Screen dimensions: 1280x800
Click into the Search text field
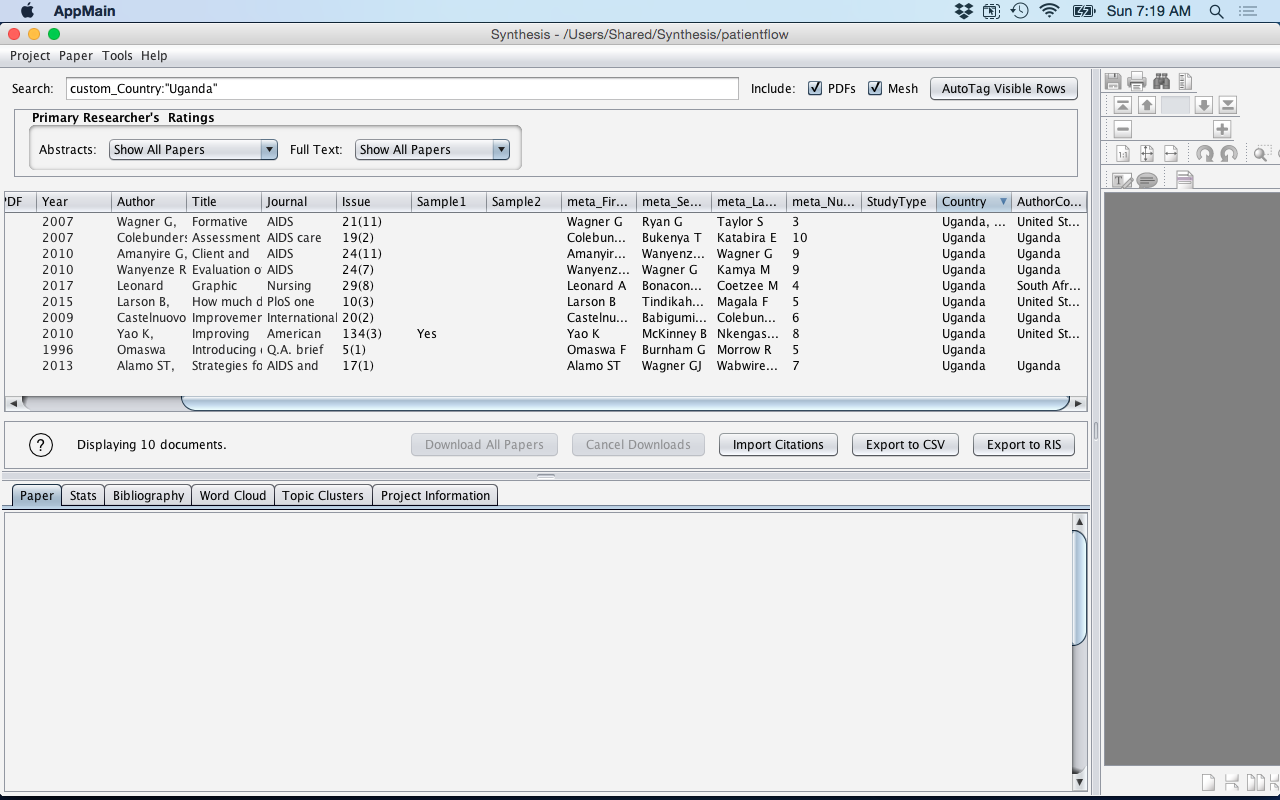(x=402, y=88)
